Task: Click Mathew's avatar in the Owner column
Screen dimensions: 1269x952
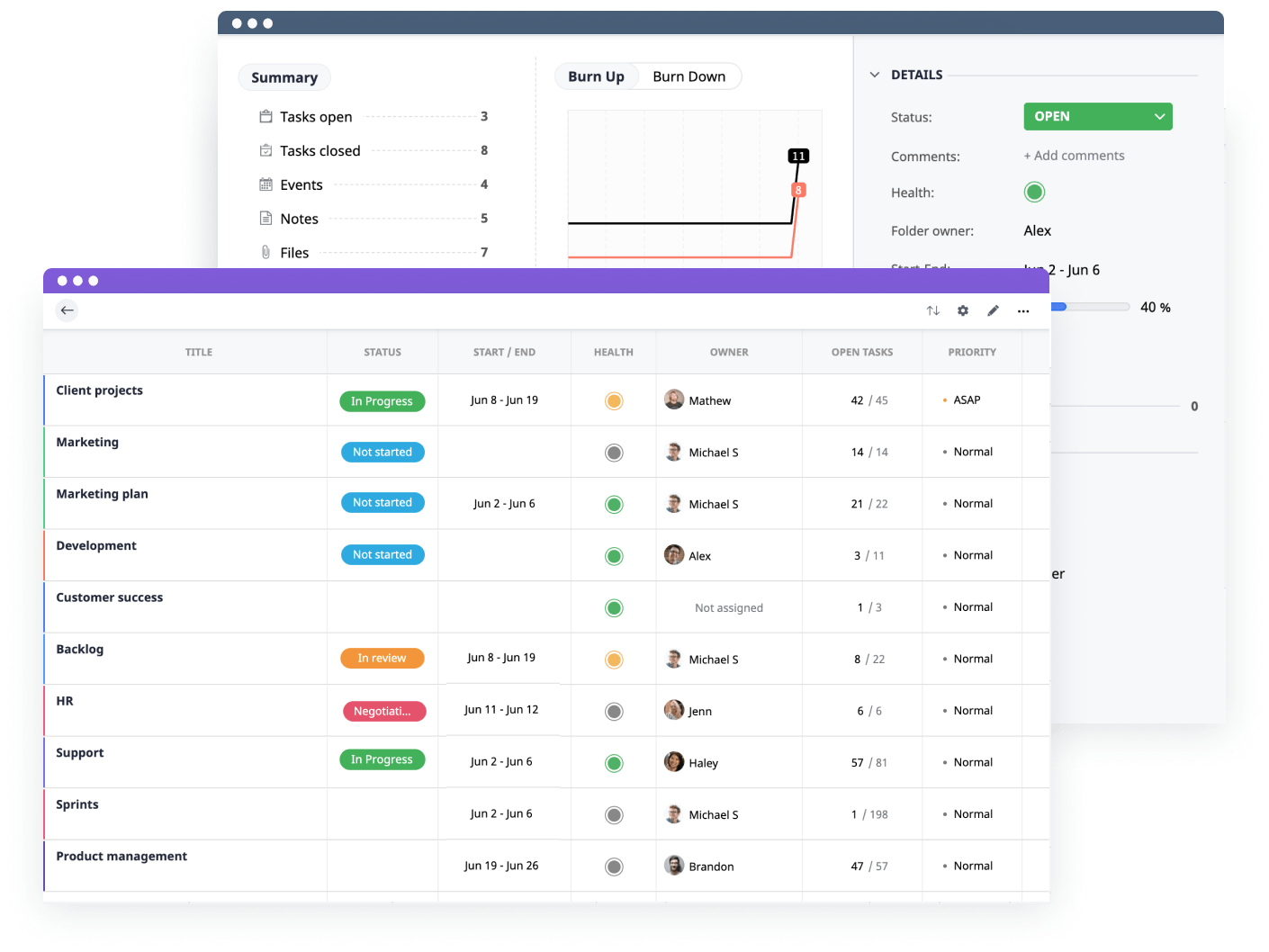Action: click(x=674, y=400)
